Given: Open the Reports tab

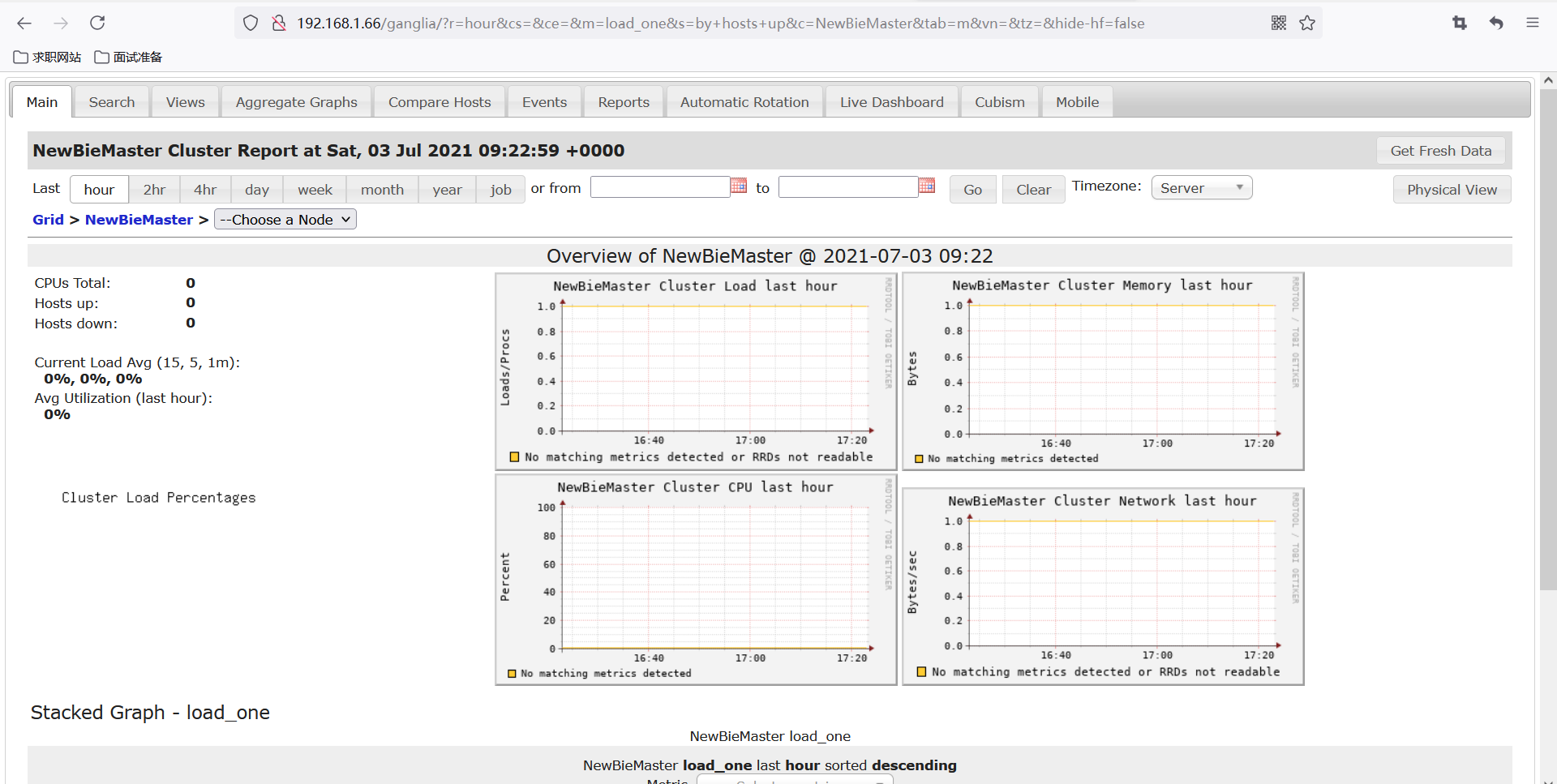Looking at the screenshot, I should tap(624, 102).
